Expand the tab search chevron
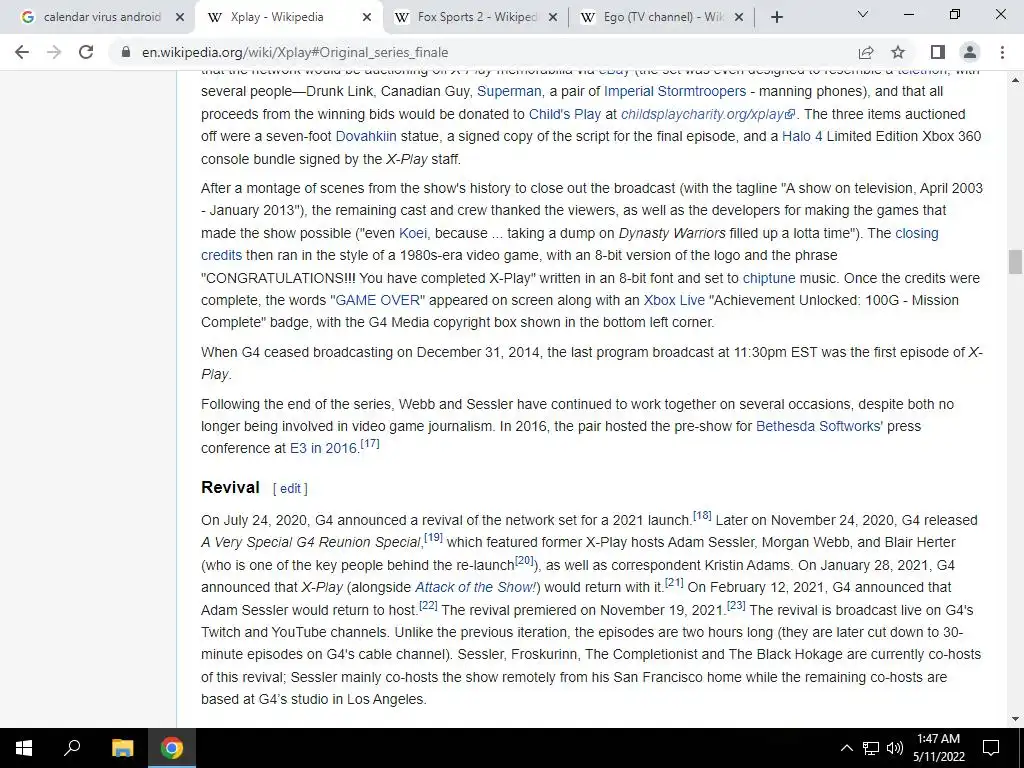1024x768 pixels. coord(863,14)
